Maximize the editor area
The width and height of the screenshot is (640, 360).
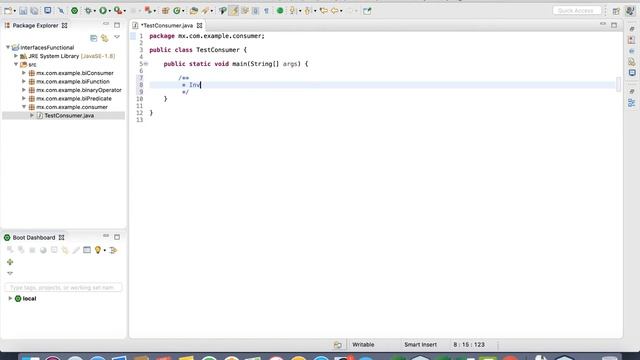(x=614, y=25)
